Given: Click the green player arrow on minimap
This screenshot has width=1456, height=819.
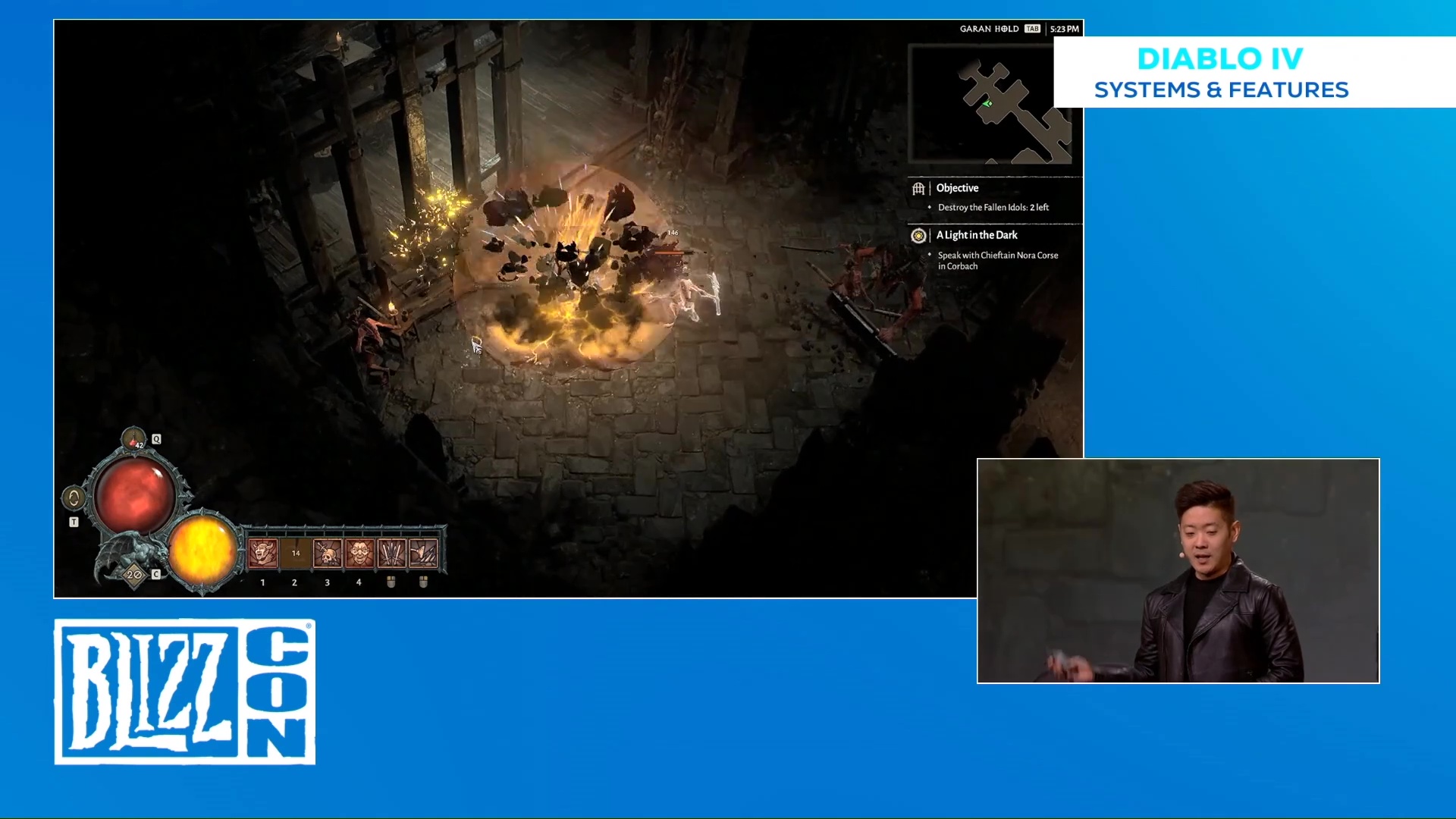Looking at the screenshot, I should click(x=987, y=103).
